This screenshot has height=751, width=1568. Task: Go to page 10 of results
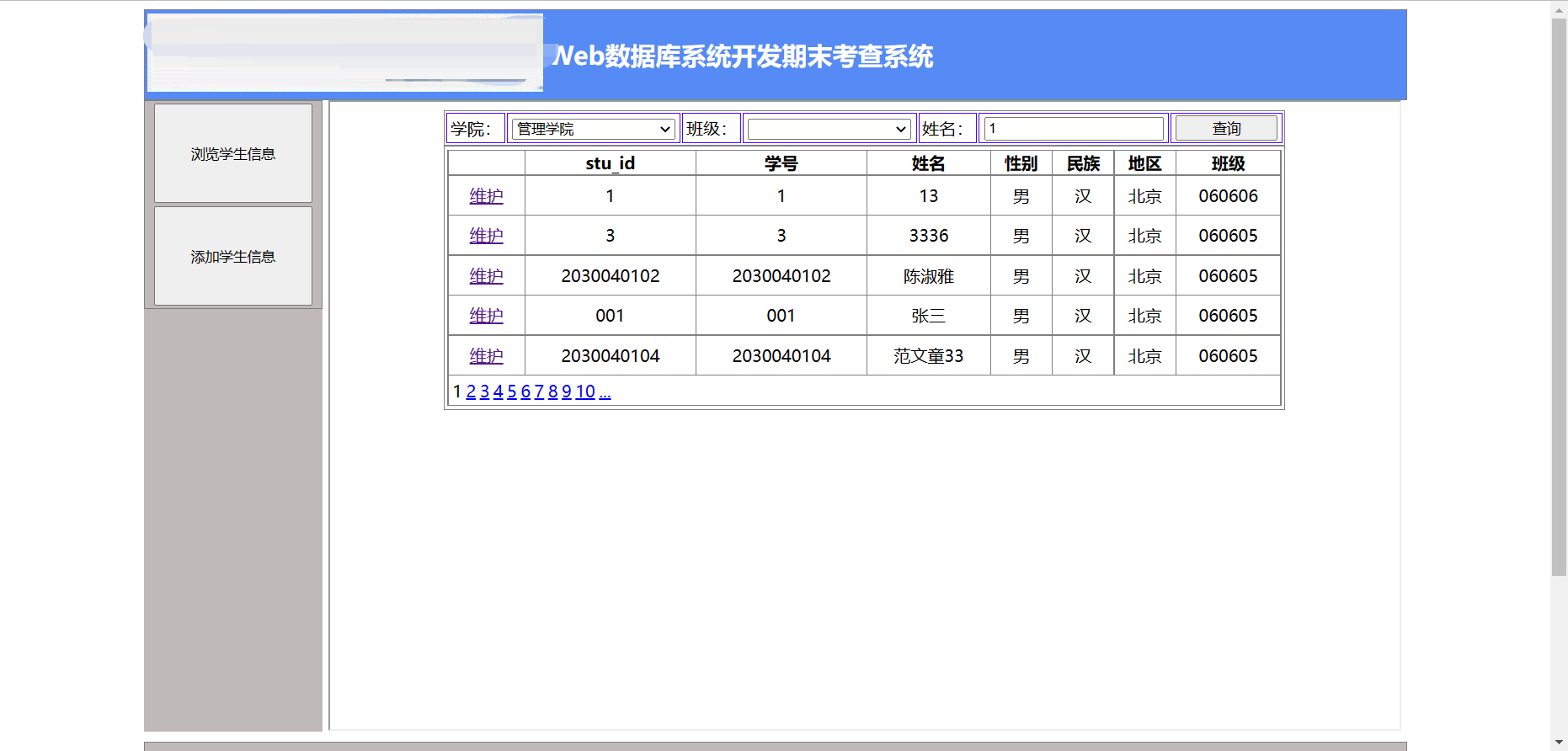pos(585,391)
